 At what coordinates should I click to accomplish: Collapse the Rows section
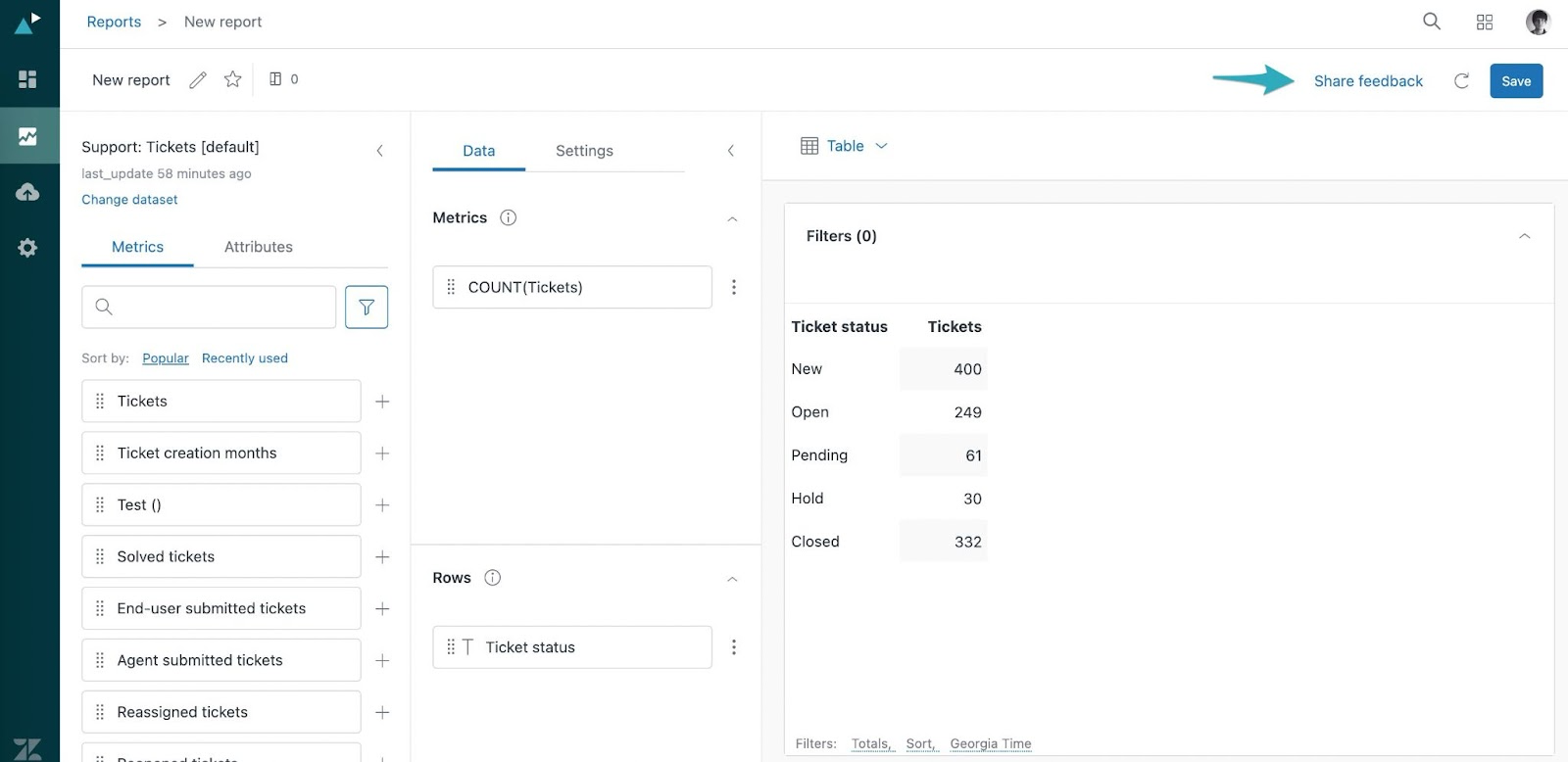coord(732,579)
